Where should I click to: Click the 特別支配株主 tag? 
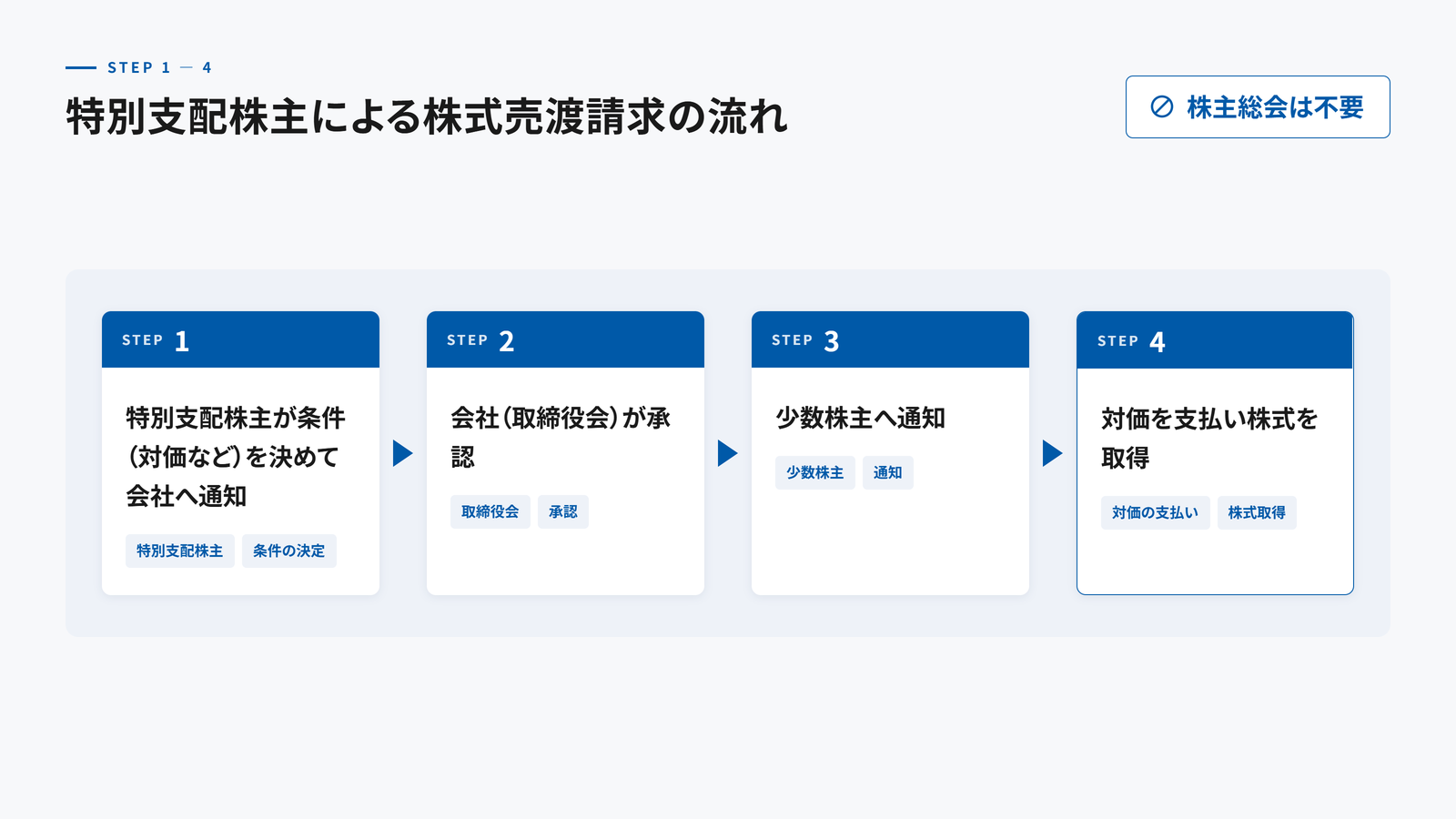180,551
